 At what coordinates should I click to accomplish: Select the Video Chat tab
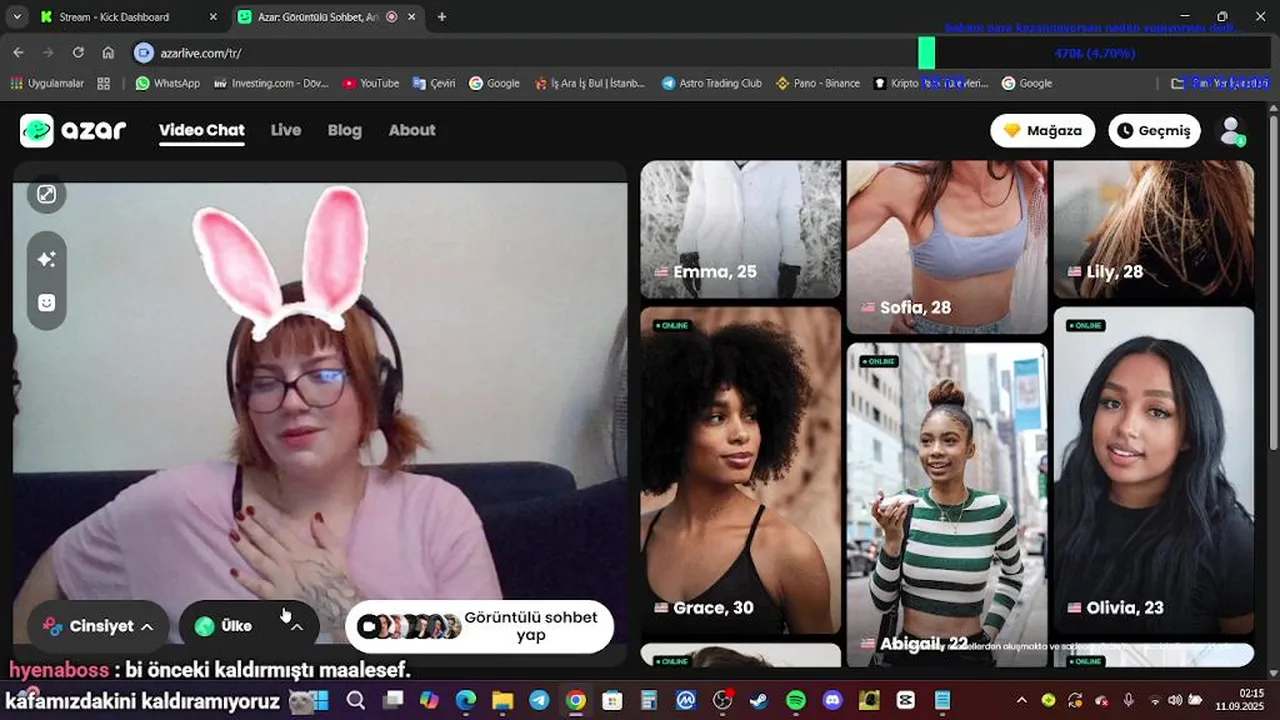[x=202, y=130]
